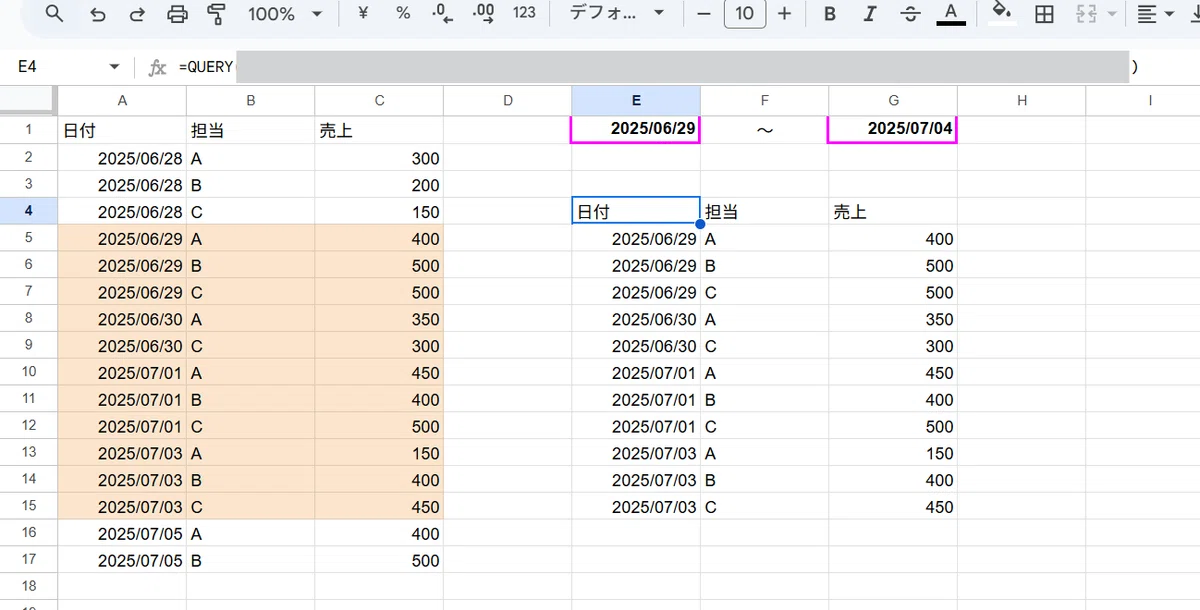Select column B header
Viewport: 1200px width, 610px height.
(250, 100)
